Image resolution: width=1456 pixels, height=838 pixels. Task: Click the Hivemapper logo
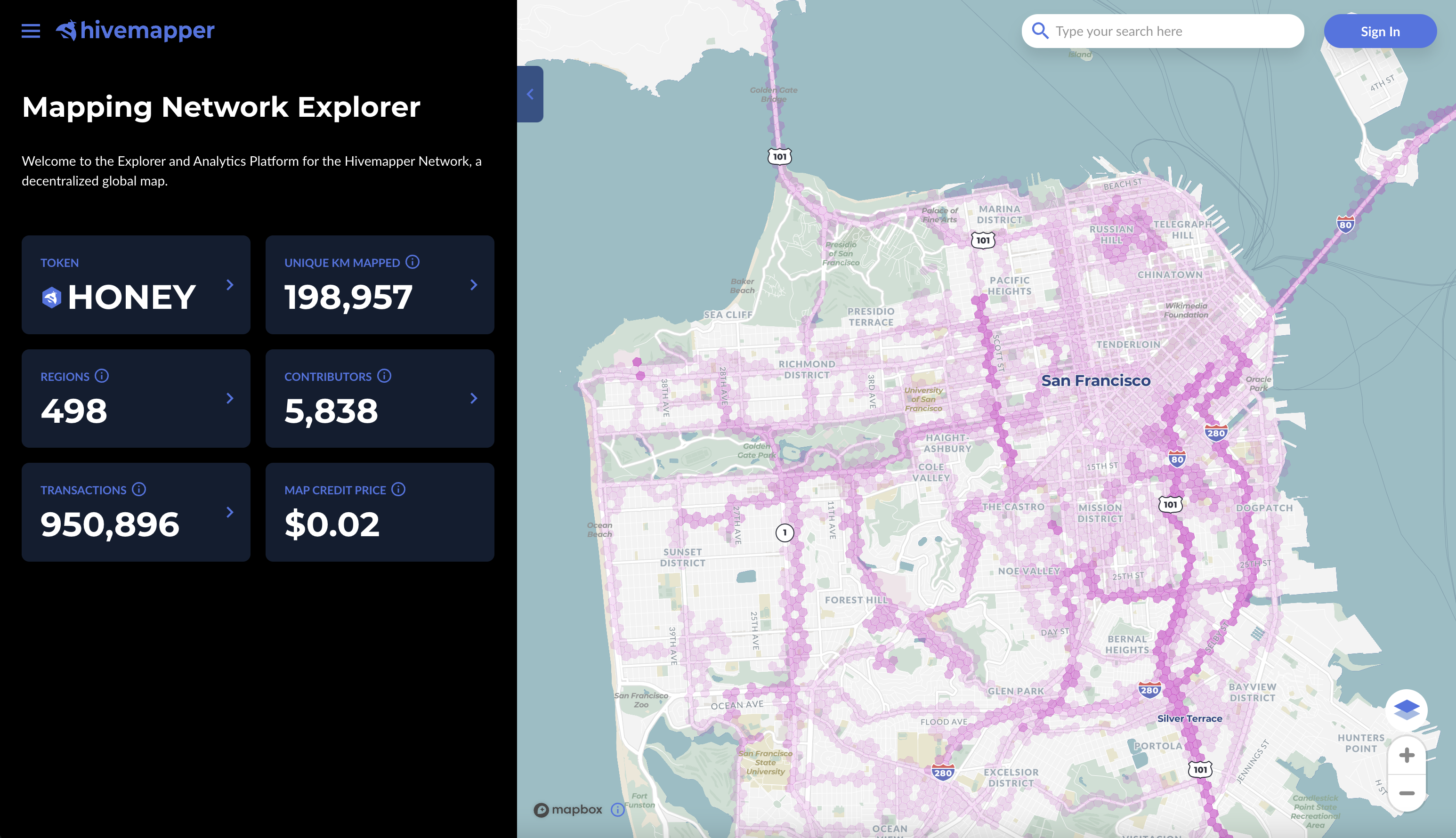(x=135, y=31)
